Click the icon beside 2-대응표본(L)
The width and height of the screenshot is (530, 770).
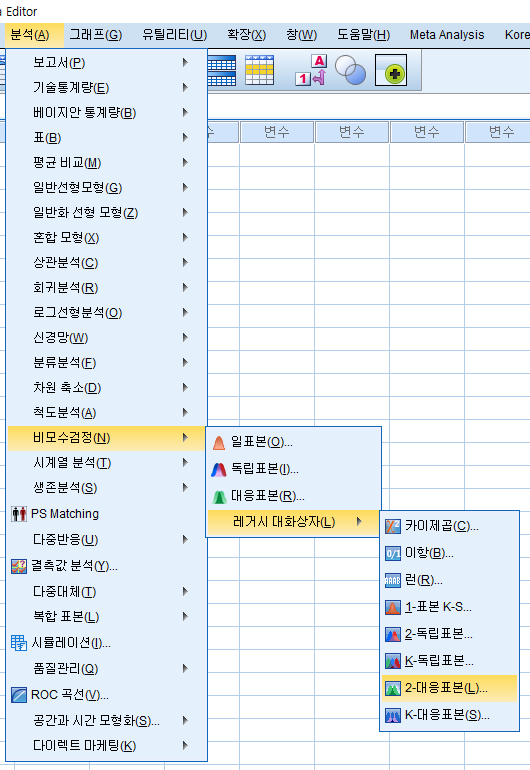point(392,688)
